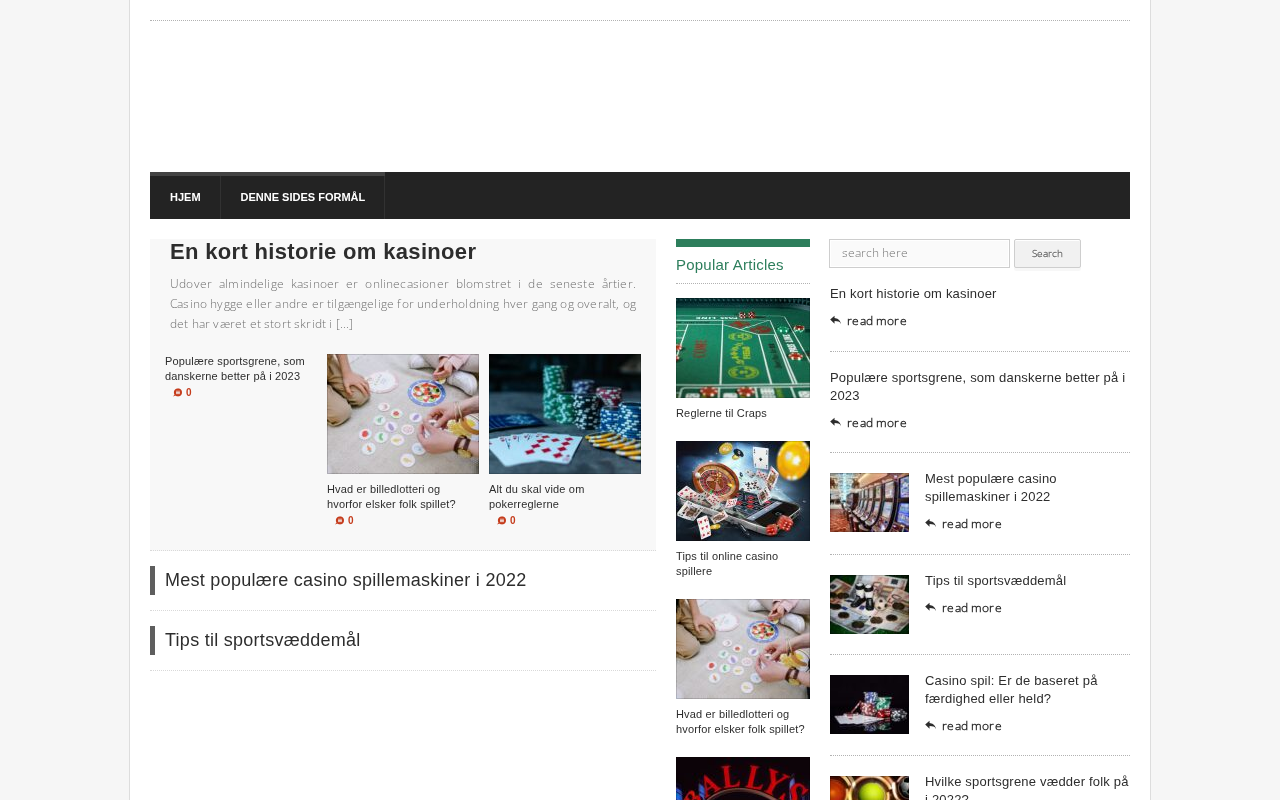Open featured link 'Hvad er billedlotteri' under thumbnail

(x=391, y=497)
